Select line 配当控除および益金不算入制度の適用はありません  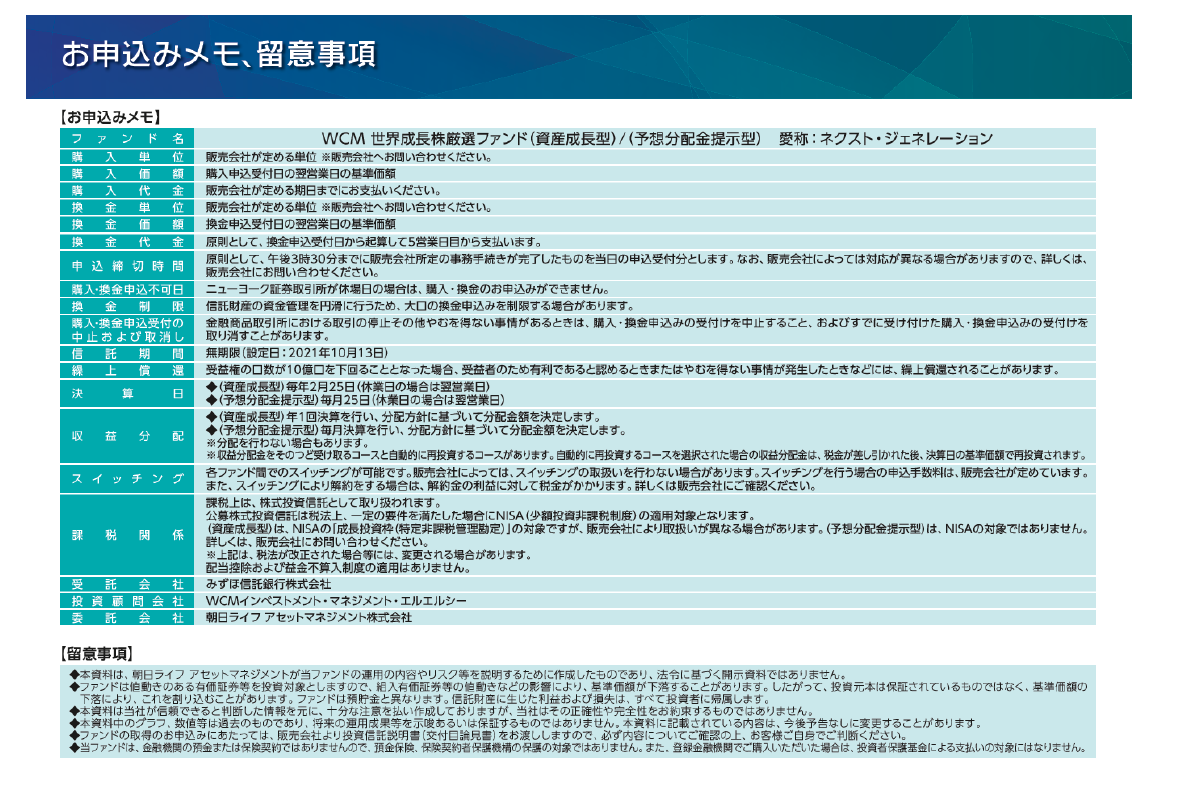pos(339,567)
